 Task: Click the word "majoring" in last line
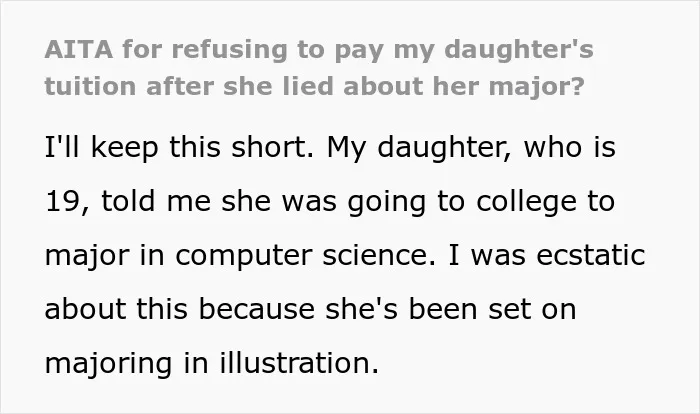(x=108, y=364)
